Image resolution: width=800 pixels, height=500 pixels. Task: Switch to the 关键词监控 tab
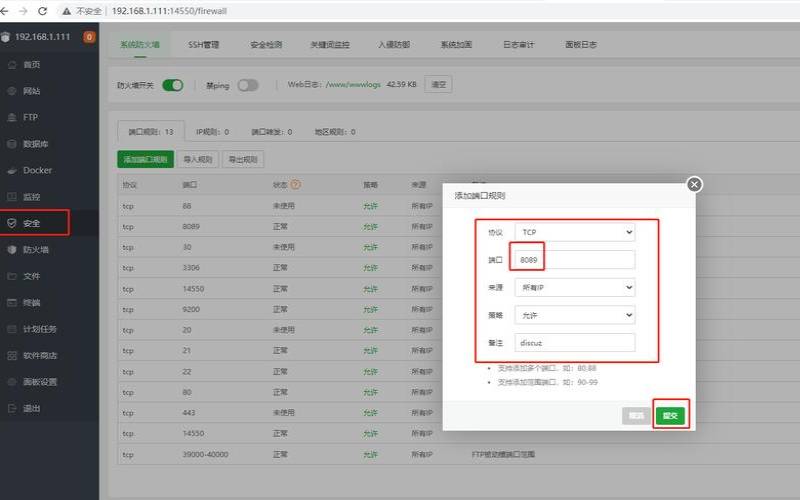click(x=330, y=44)
